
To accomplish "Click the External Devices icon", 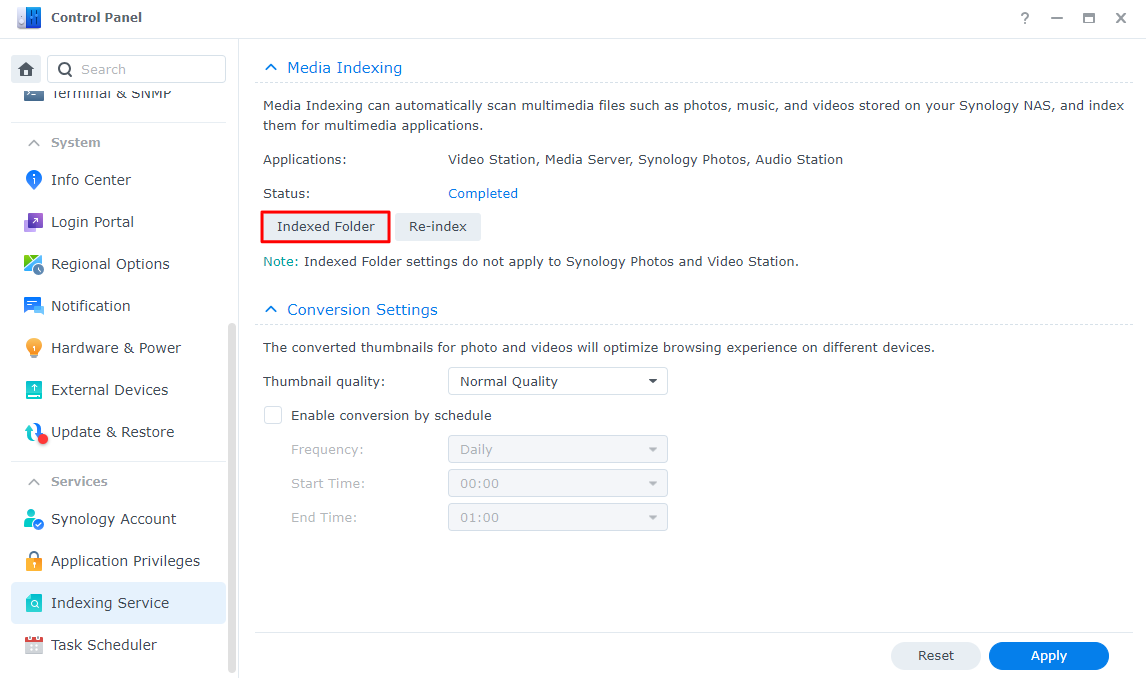I will (34, 390).
